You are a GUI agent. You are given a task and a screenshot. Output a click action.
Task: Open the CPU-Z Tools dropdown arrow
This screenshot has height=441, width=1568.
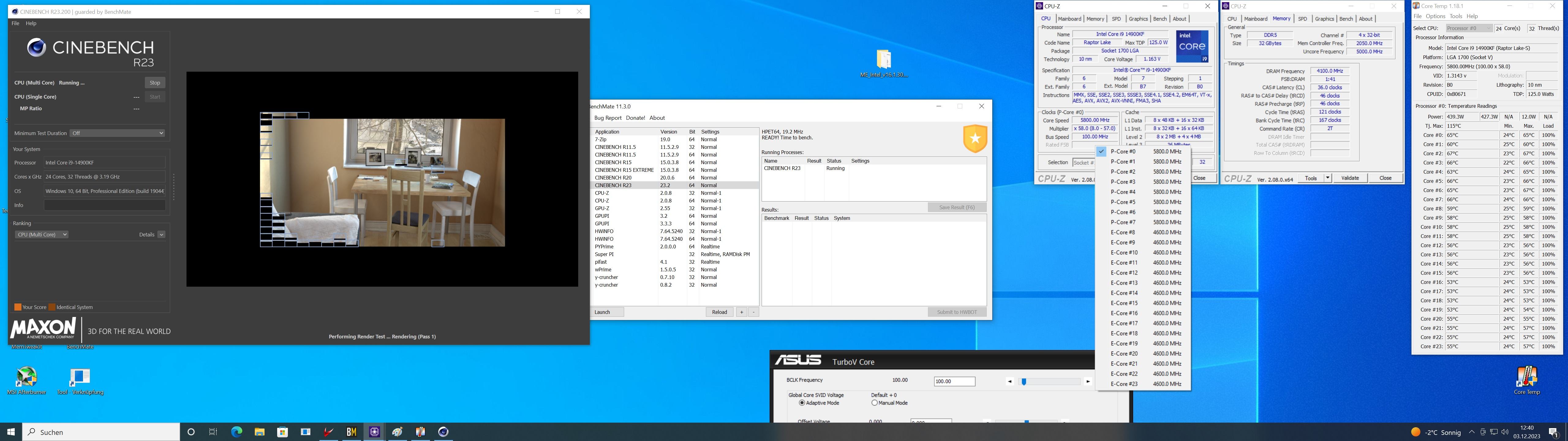click(1328, 178)
